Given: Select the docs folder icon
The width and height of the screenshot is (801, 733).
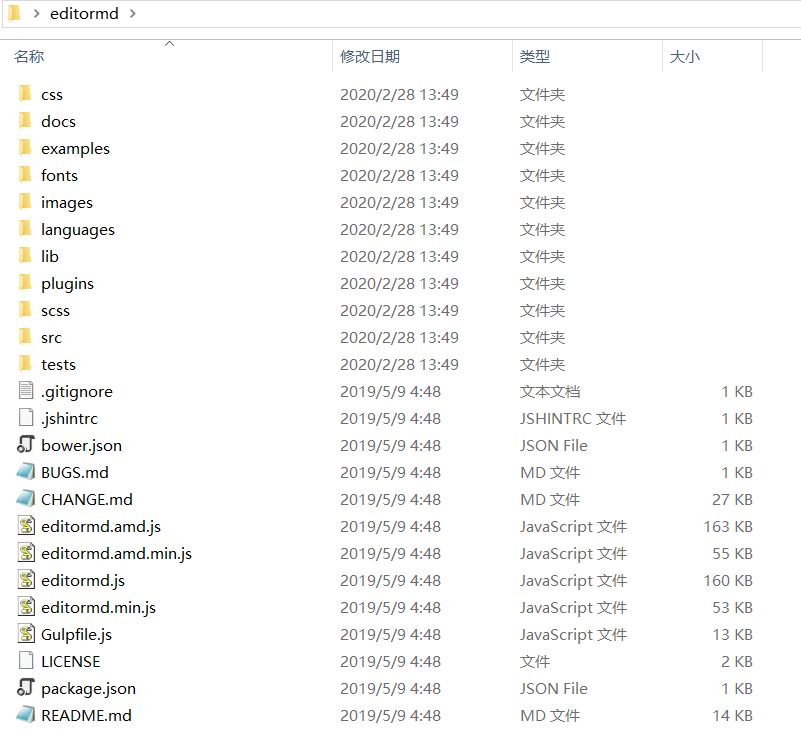Looking at the screenshot, I should pyautogui.click(x=25, y=121).
